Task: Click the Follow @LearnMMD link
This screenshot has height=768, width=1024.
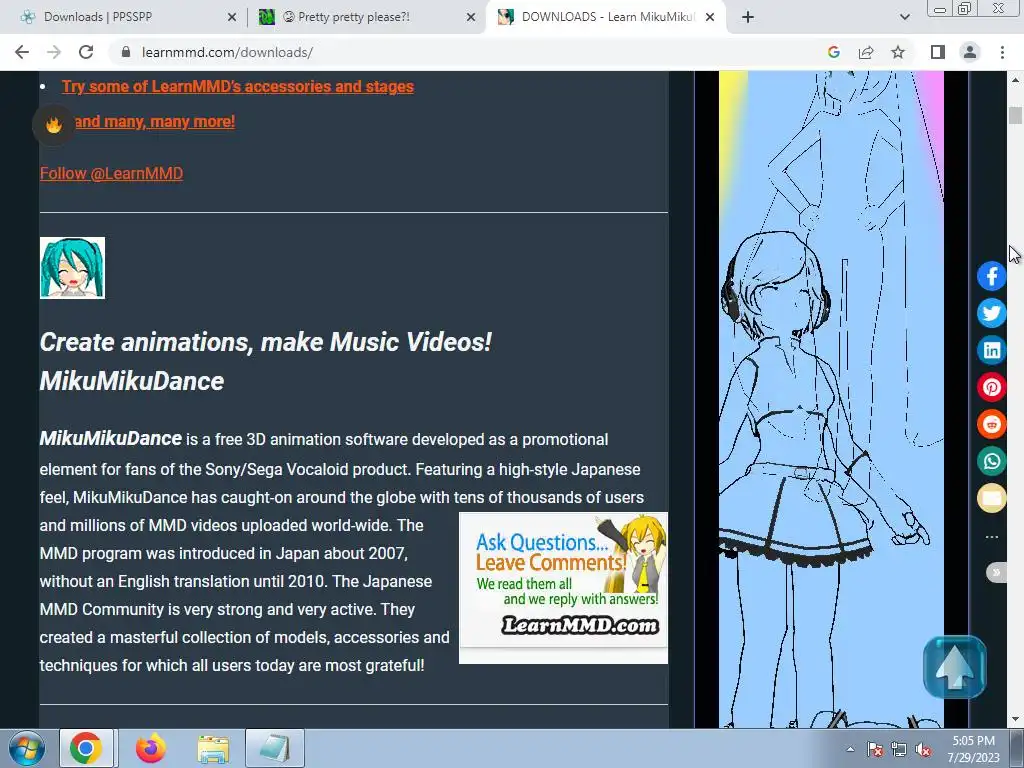Action: (111, 173)
